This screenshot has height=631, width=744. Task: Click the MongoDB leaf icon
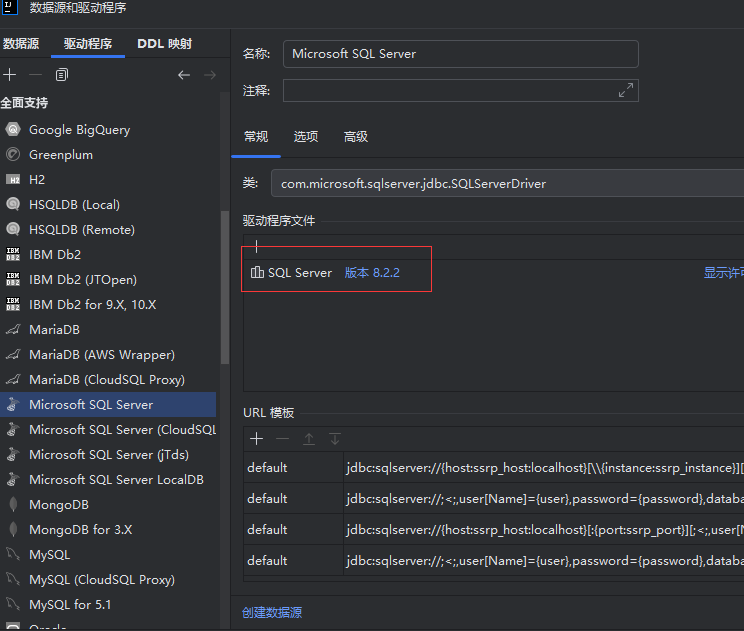pos(13,504)
